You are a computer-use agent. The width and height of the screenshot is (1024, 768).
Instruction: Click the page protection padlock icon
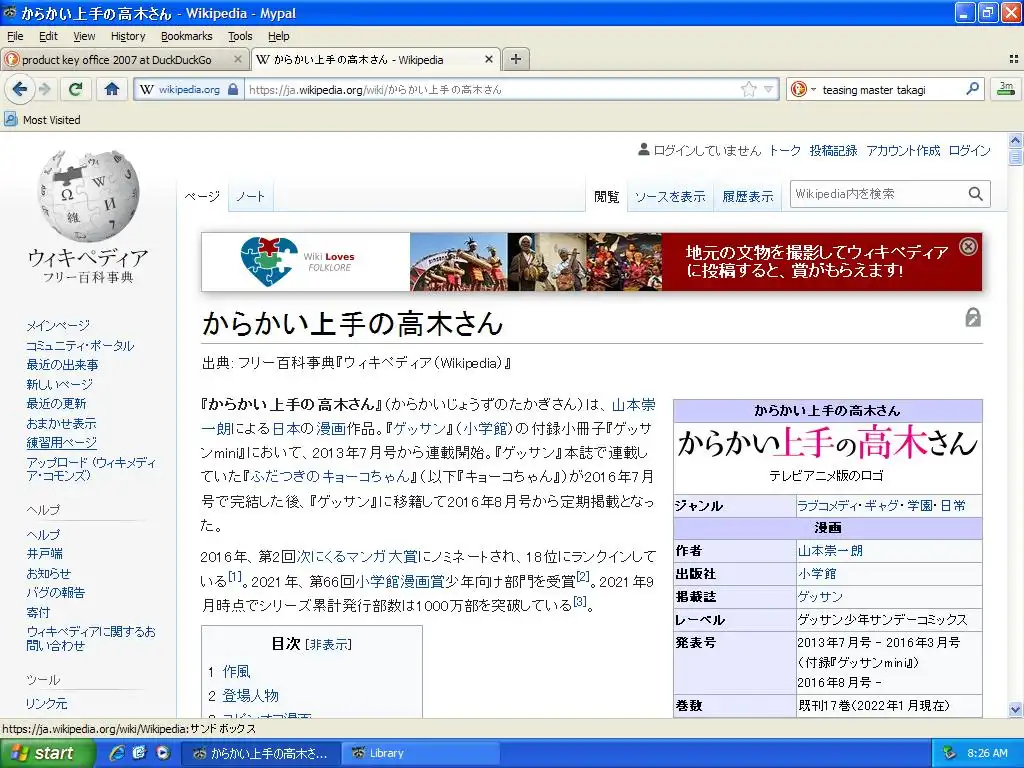point(972,318)
